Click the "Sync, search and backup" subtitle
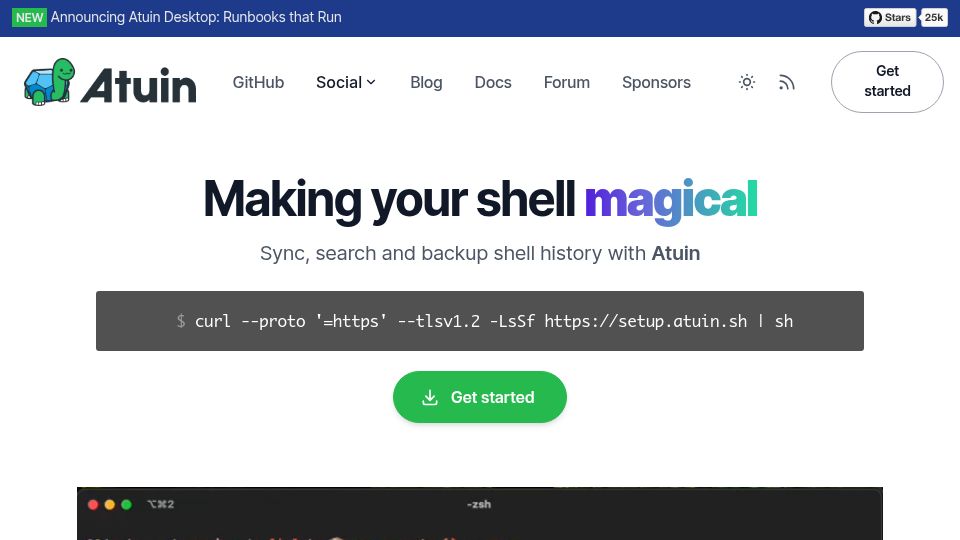The image size is (960, 540). point(479,253)
